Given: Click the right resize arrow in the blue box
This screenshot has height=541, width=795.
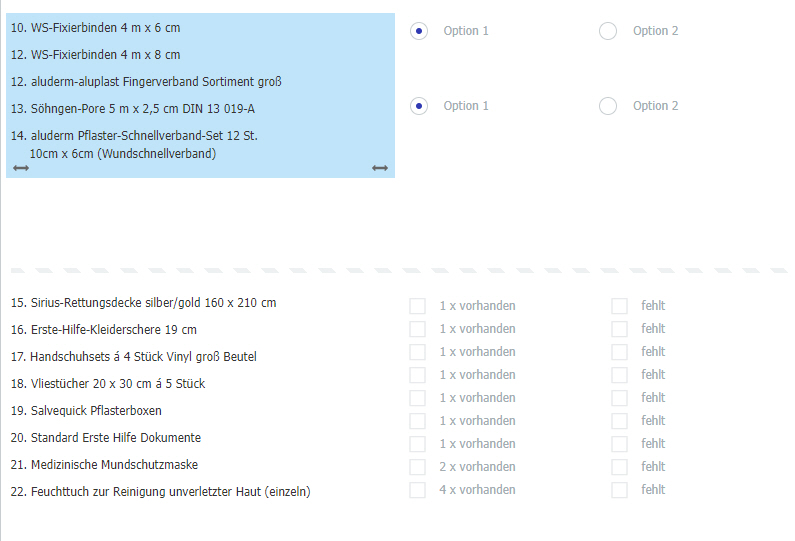Looking at the screenshot, I should tap(379, 168).
